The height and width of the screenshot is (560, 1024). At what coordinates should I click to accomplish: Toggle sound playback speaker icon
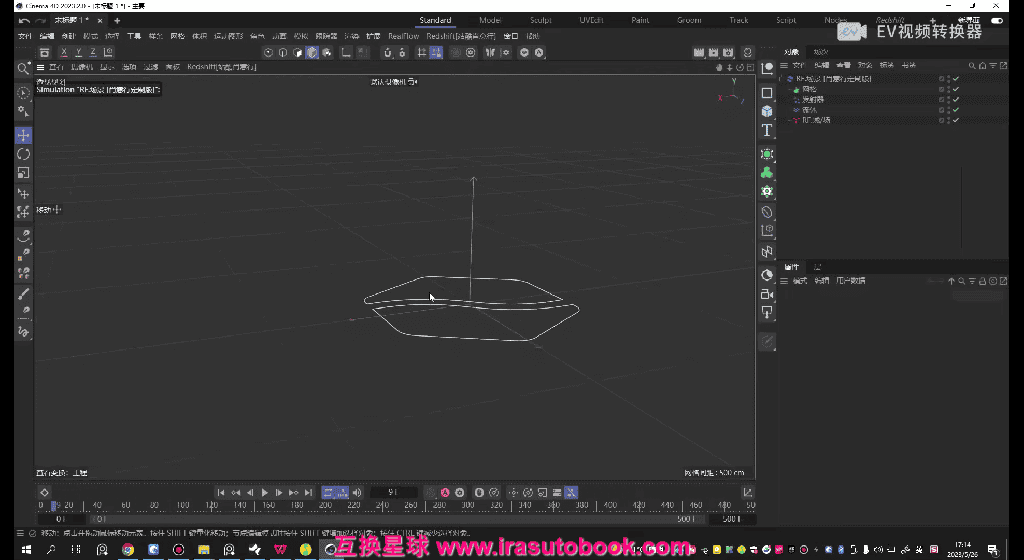[x=357, y=493]
